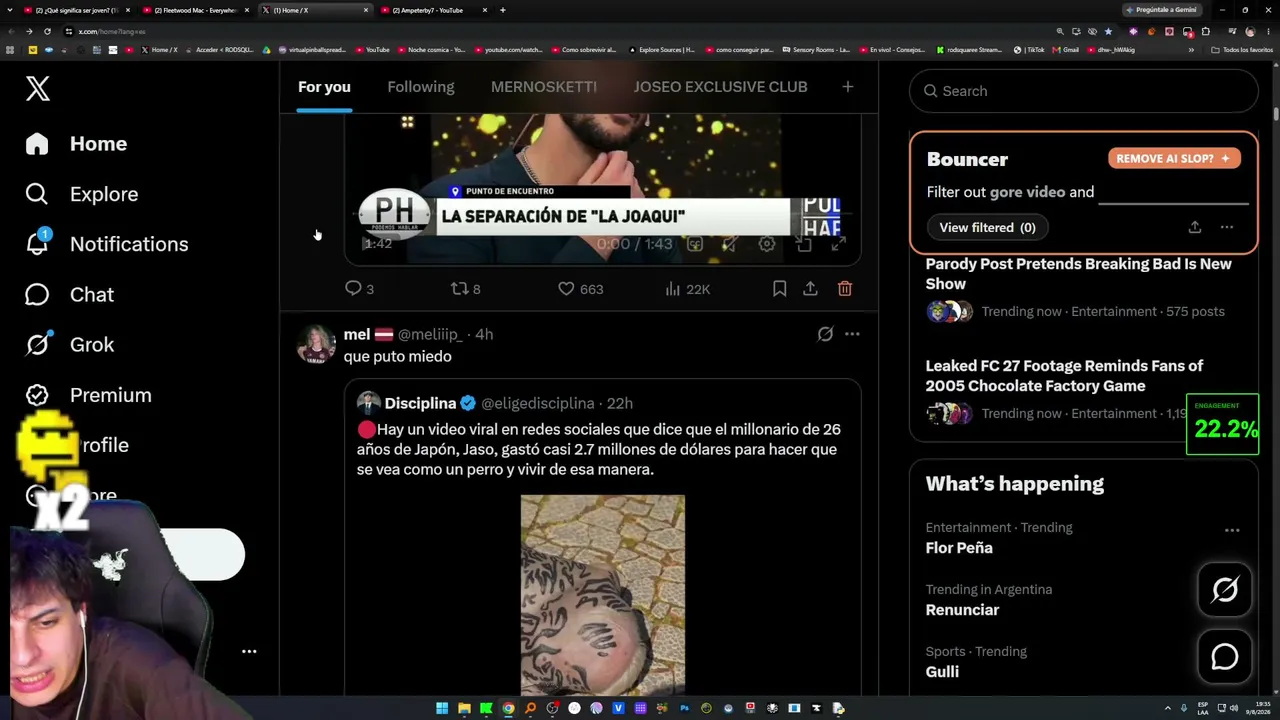
Task: Open video in picture-in-picture
Action: (x=803, y=244)
